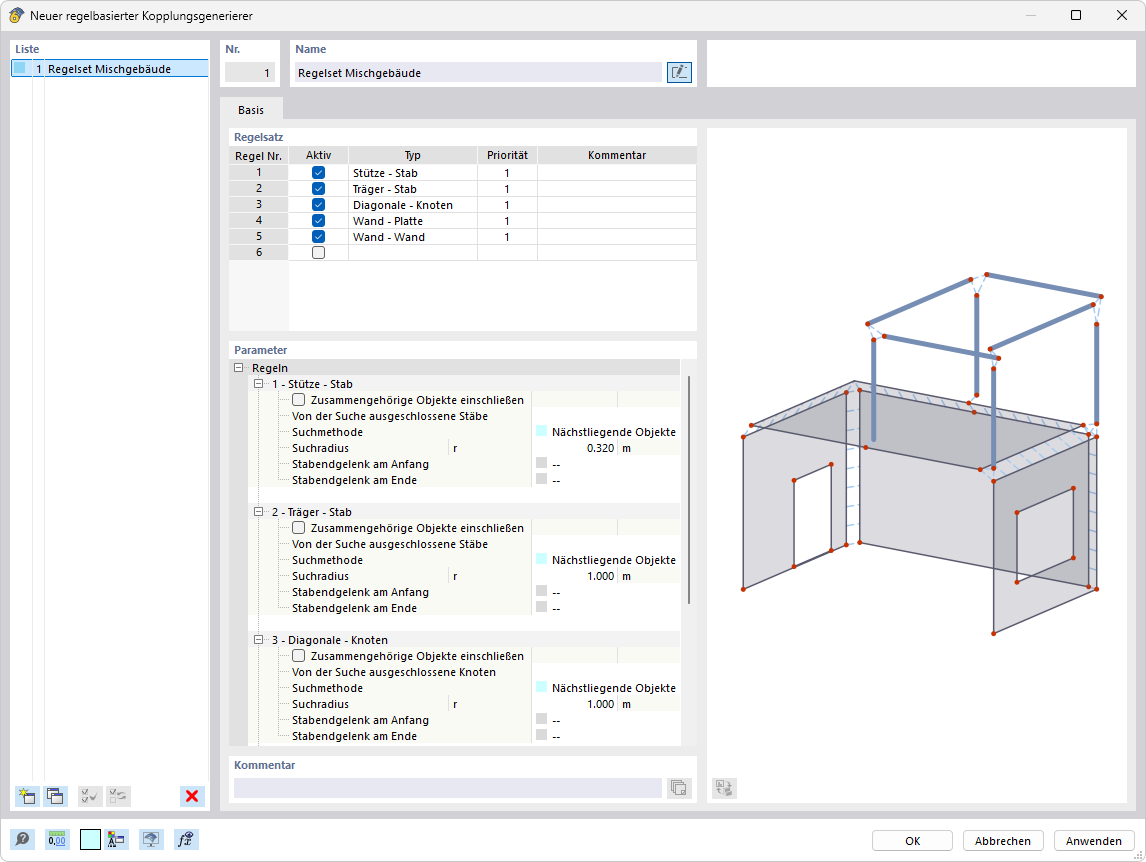Select the Typ cell Diagonale - Knoten
The width and height of the screenshot is (1146, 862).
pos(413,205)
